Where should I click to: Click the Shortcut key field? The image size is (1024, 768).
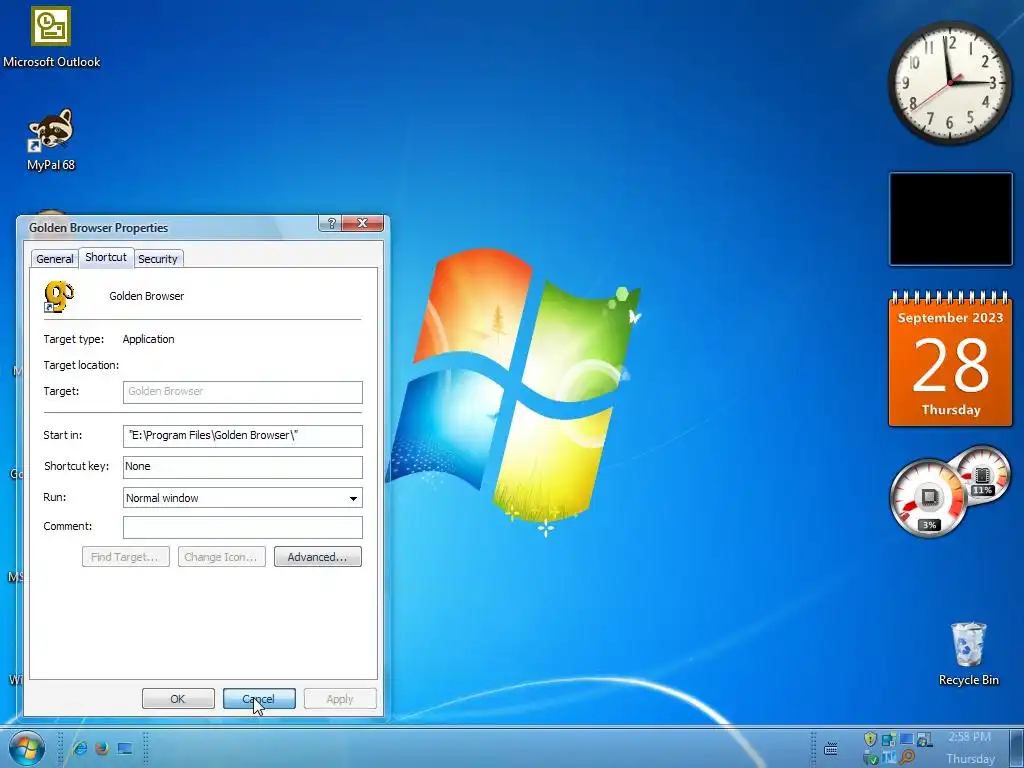click(x=242, y=466)
